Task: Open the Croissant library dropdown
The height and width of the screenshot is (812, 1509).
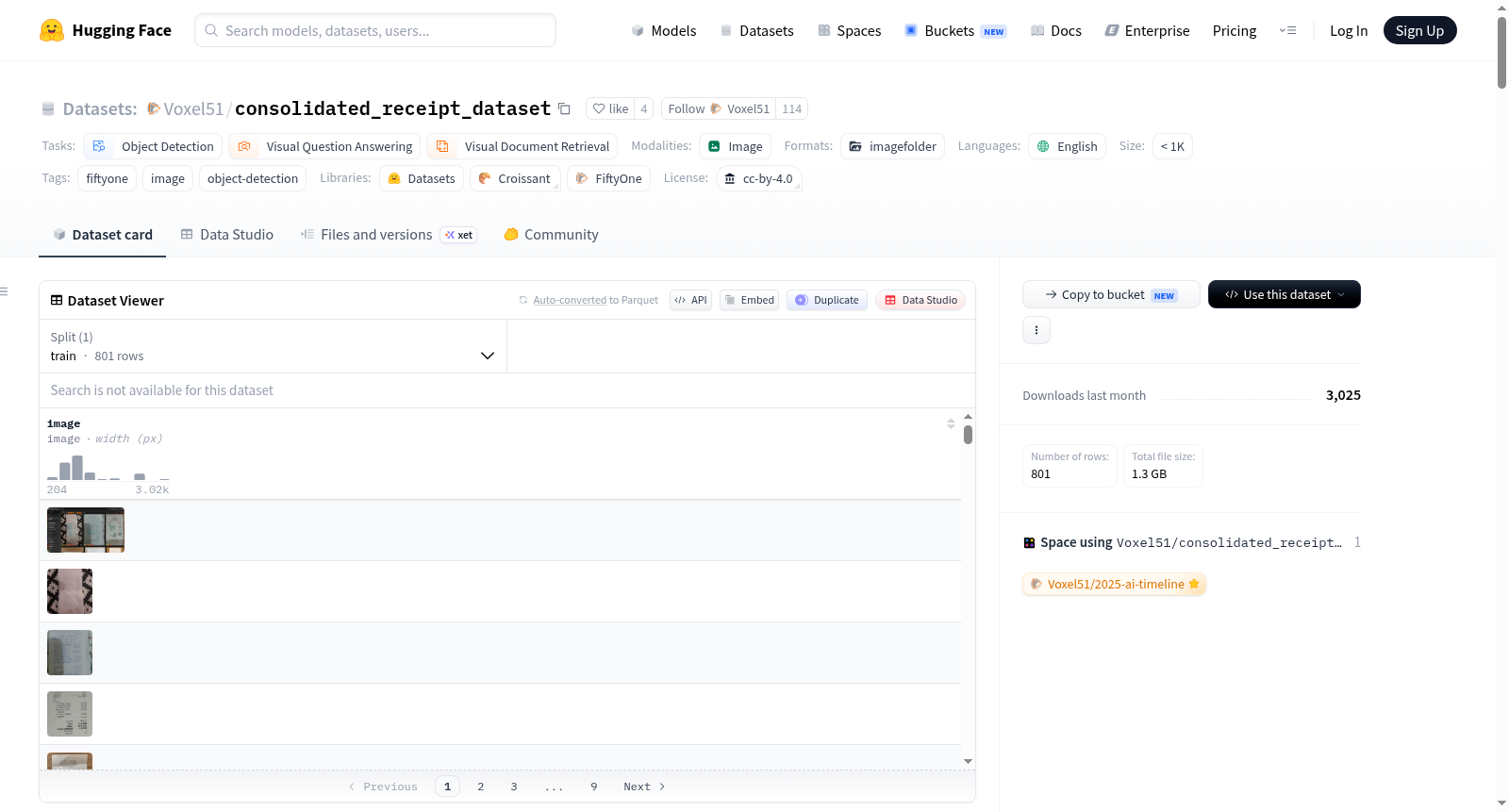Action: [x=515, y=178]
